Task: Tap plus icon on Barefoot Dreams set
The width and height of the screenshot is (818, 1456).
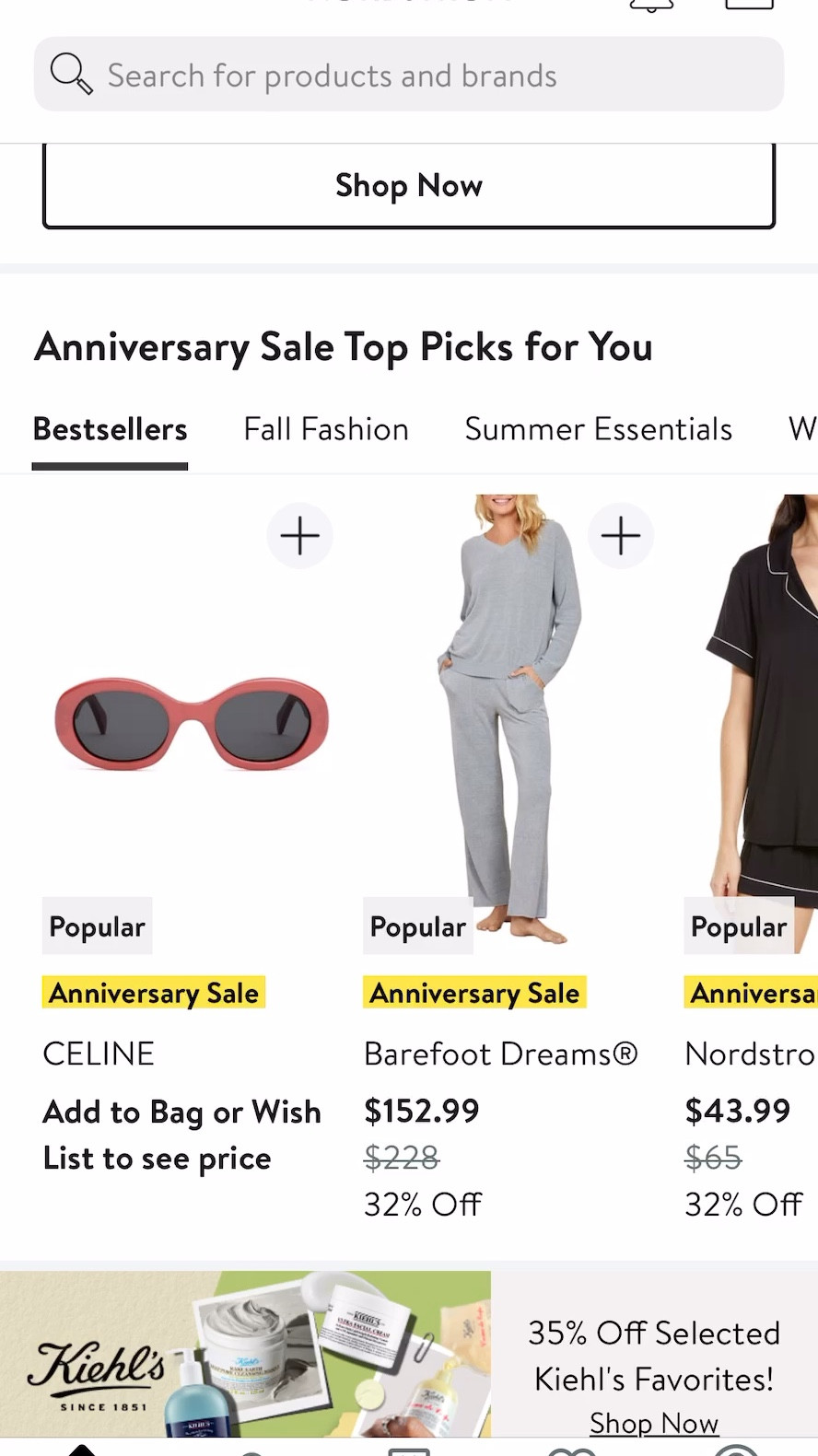Action: (x=621, y=536)
